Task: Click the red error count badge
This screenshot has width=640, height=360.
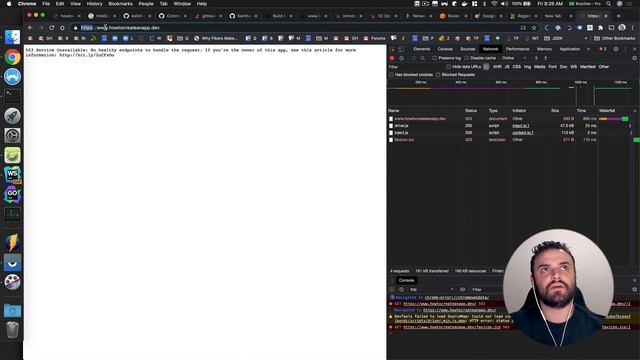Action: [x=602, y=49]
